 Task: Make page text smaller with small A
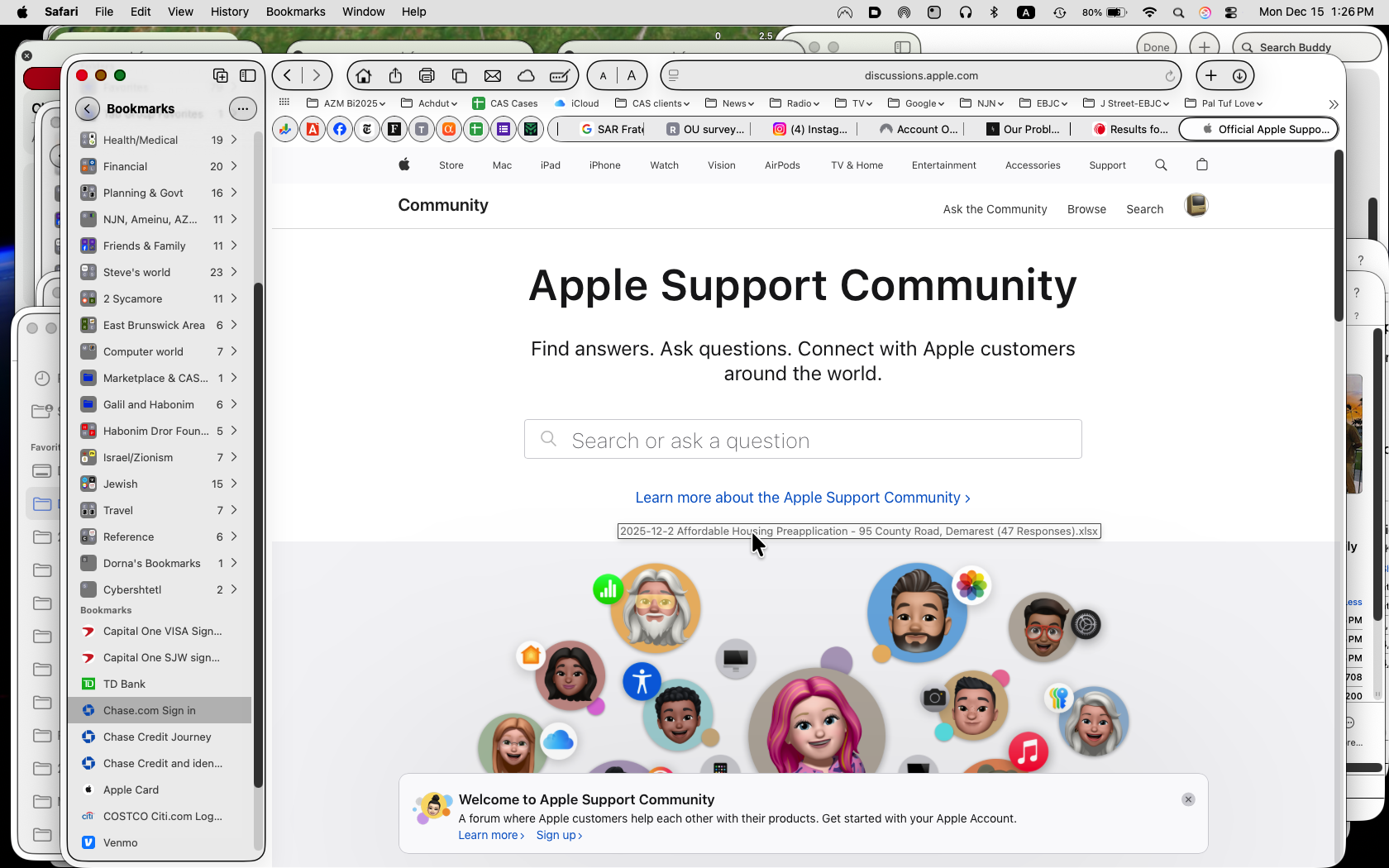click(604, 76)
